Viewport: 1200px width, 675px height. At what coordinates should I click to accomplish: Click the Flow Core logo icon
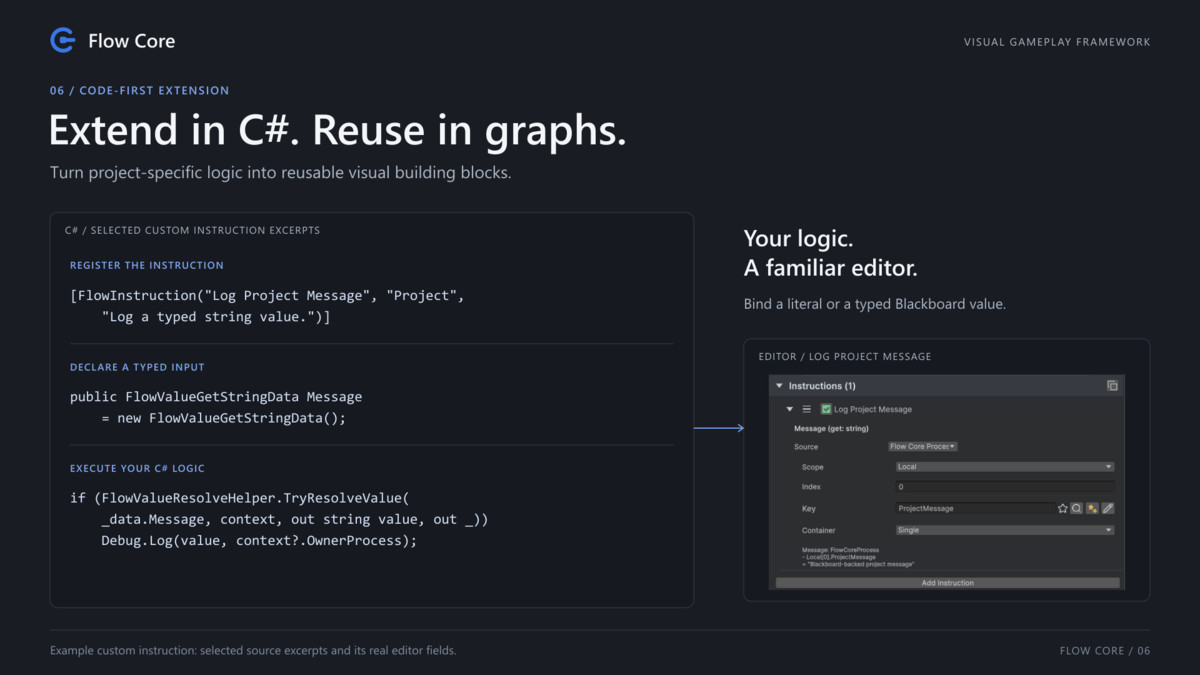click(x=63, y=40)
